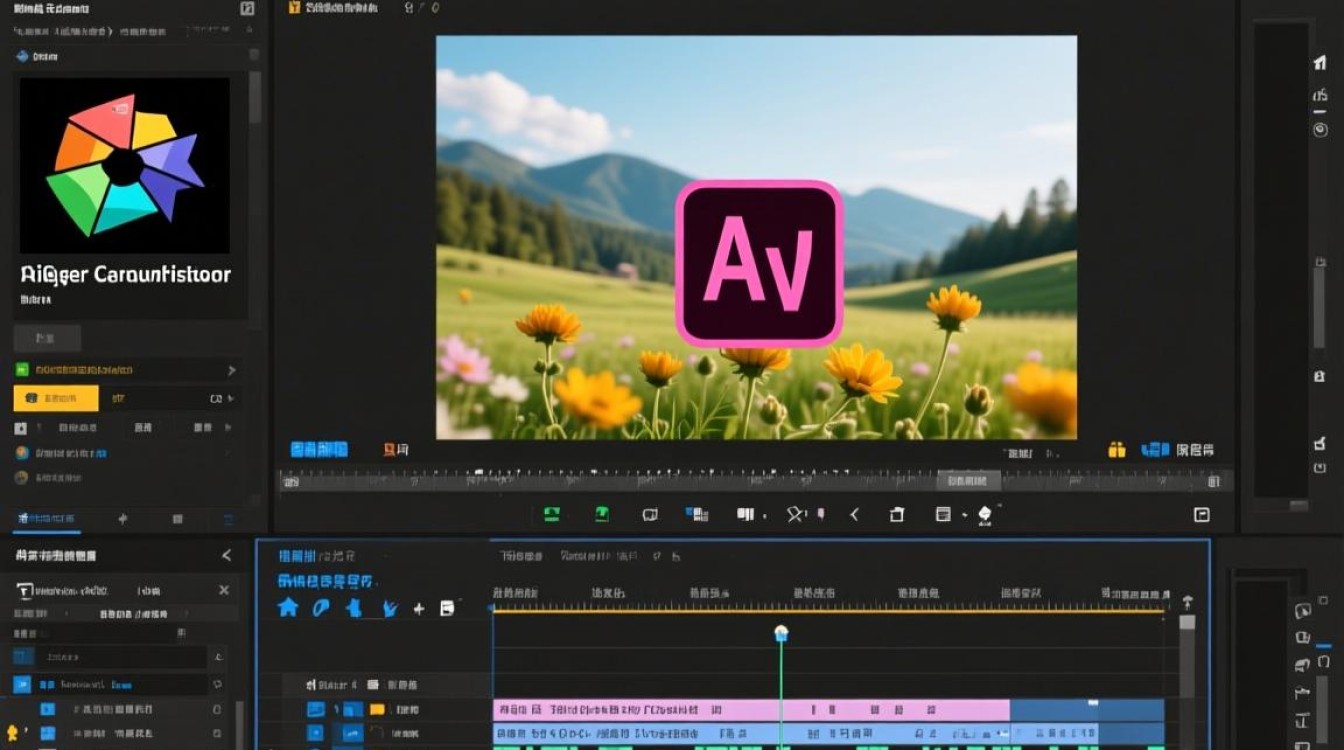Screen dimensions: 1344x750
Task: Expand the green icon row with its right chevron
Action: point(232,370)
